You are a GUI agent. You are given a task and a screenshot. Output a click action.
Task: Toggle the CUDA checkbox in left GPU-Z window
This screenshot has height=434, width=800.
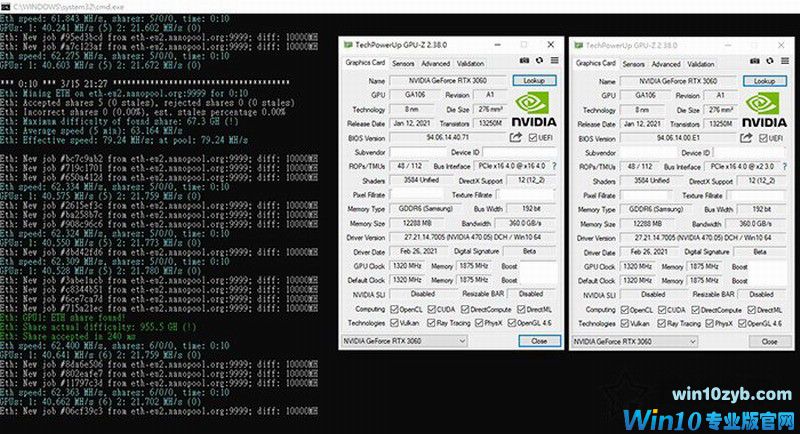pos(432,309)
